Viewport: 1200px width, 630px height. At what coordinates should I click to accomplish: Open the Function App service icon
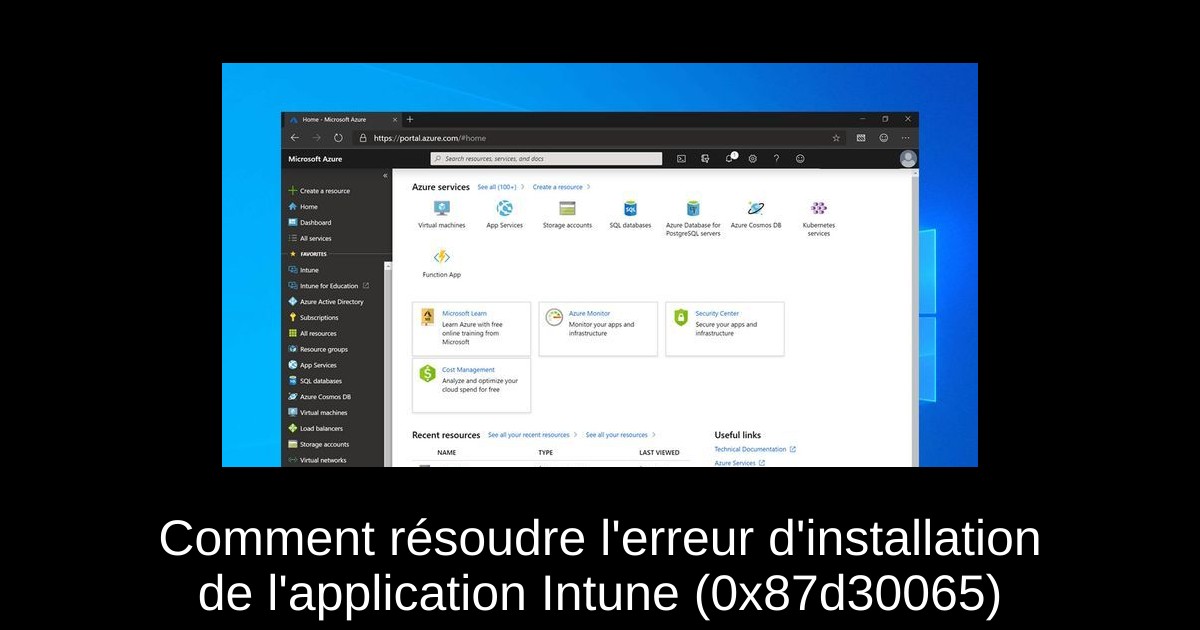441,258
